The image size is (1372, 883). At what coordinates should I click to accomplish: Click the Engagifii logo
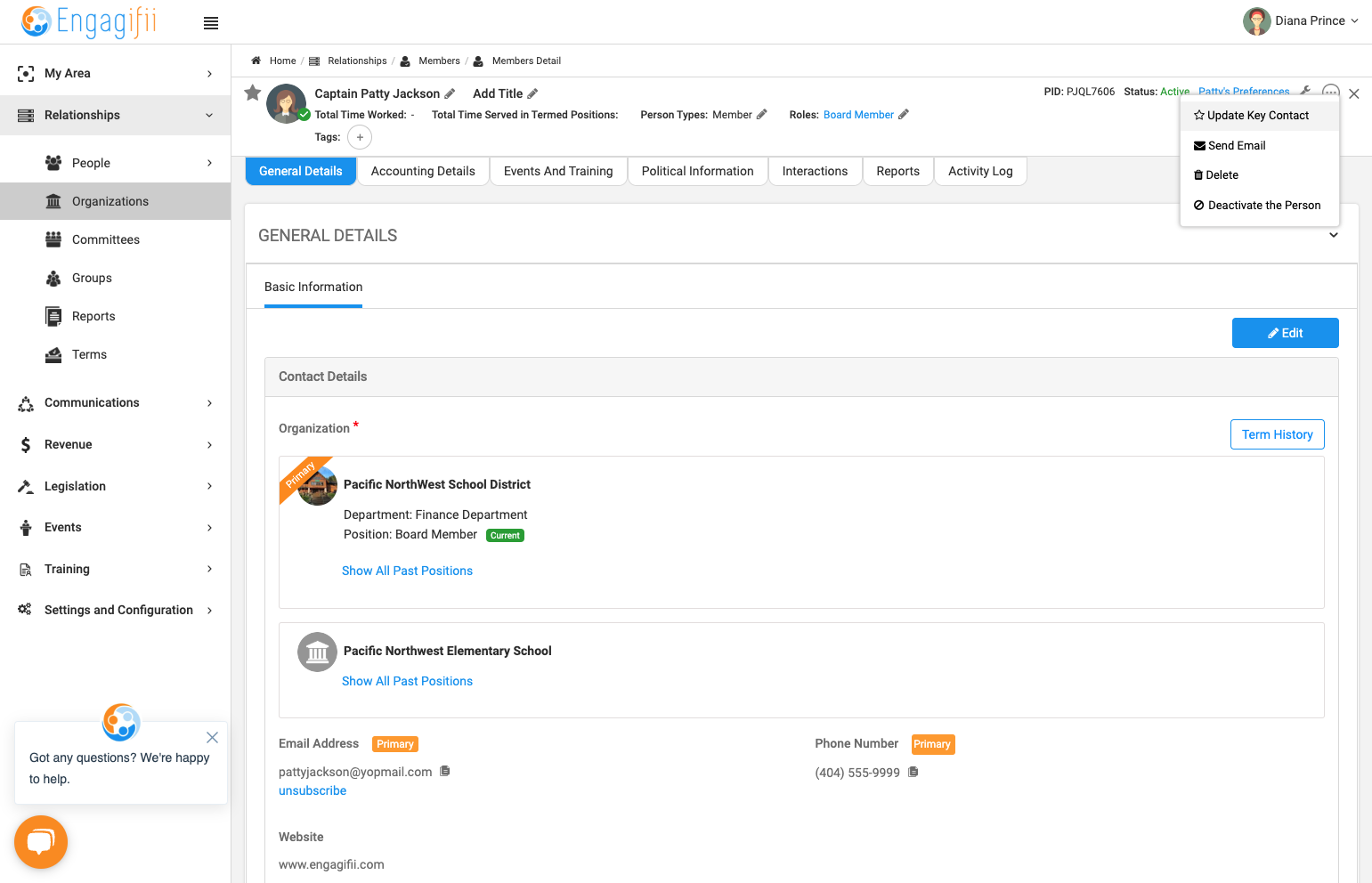89,21
